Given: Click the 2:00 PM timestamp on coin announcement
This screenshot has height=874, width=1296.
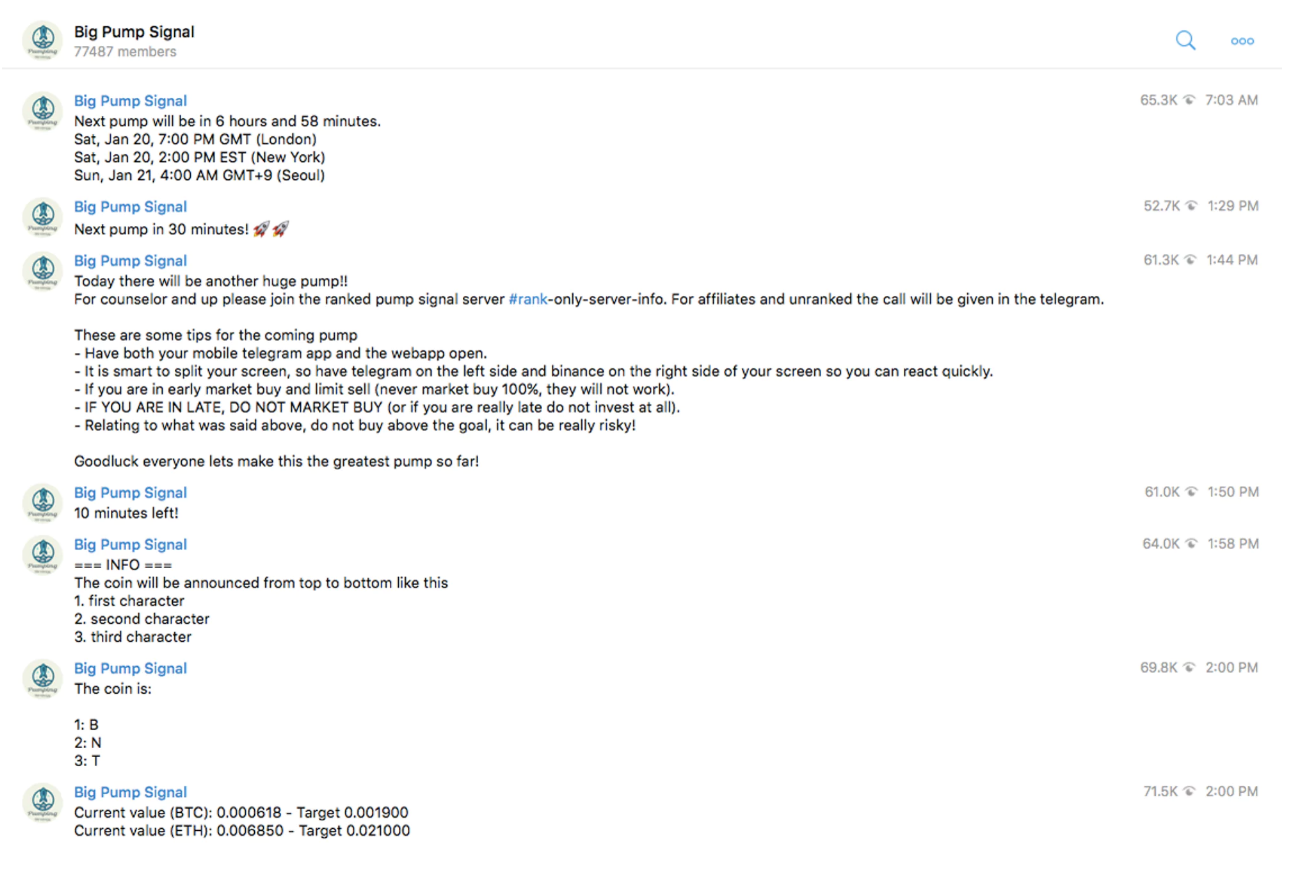Looking at the screenshot, I should pos(1232,668).
